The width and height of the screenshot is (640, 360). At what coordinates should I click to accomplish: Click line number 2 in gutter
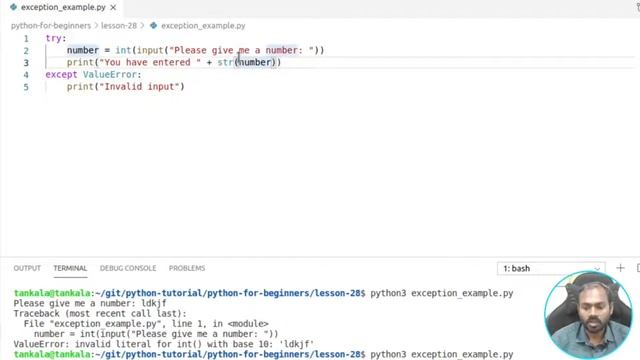26,51
